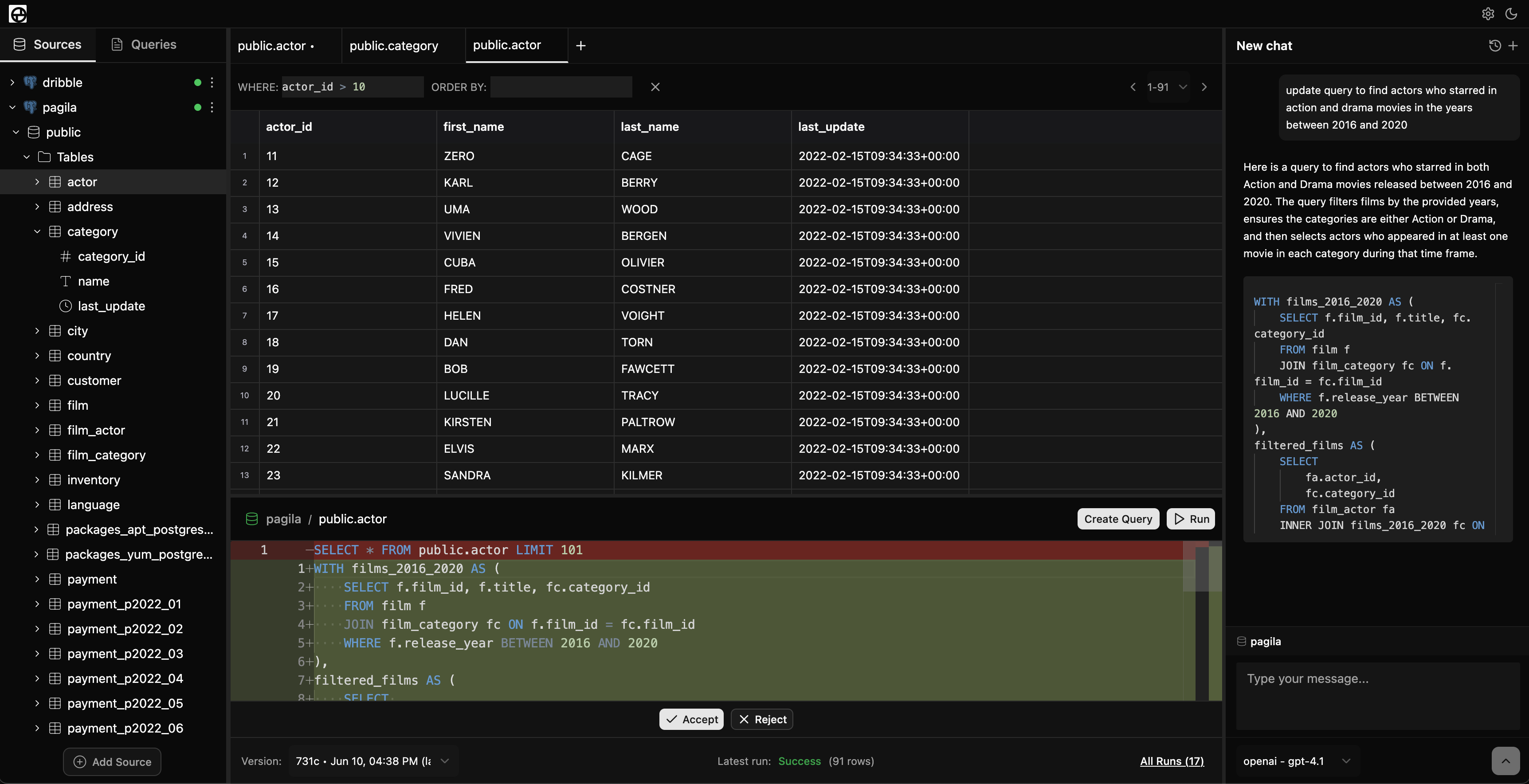
Task: Toggle dark mode using the moon icon
Action: 1511,14
